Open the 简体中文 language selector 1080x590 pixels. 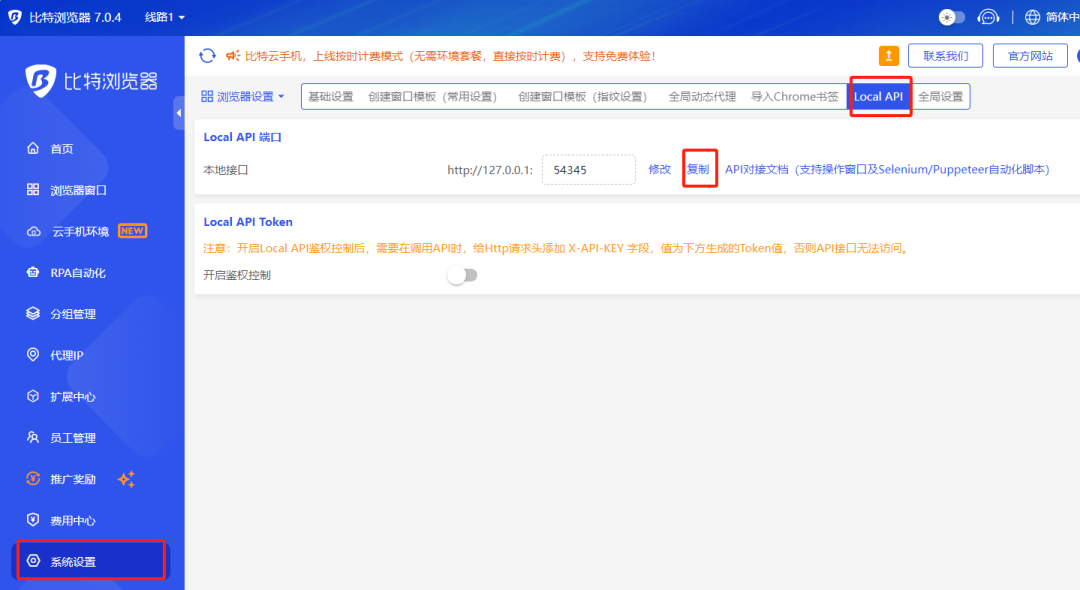click(x=1062, y=17)
